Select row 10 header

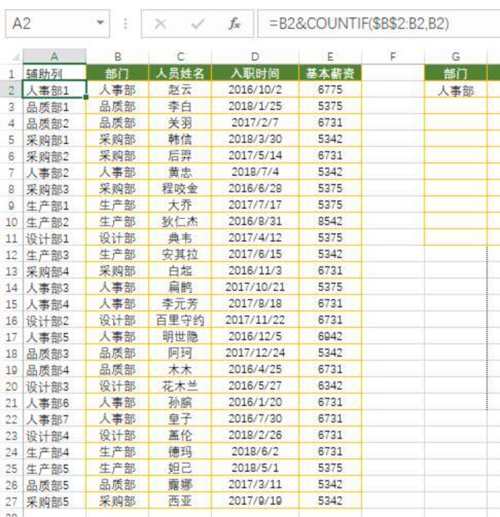point(11,222)
